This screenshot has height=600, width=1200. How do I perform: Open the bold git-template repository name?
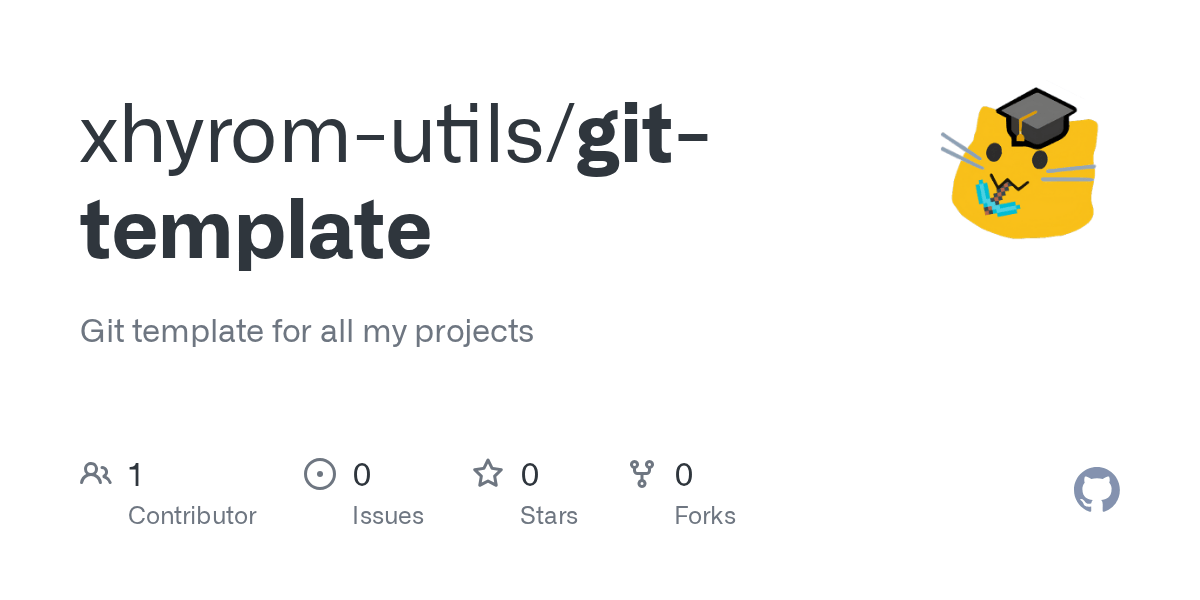click(x=256, y=230)
